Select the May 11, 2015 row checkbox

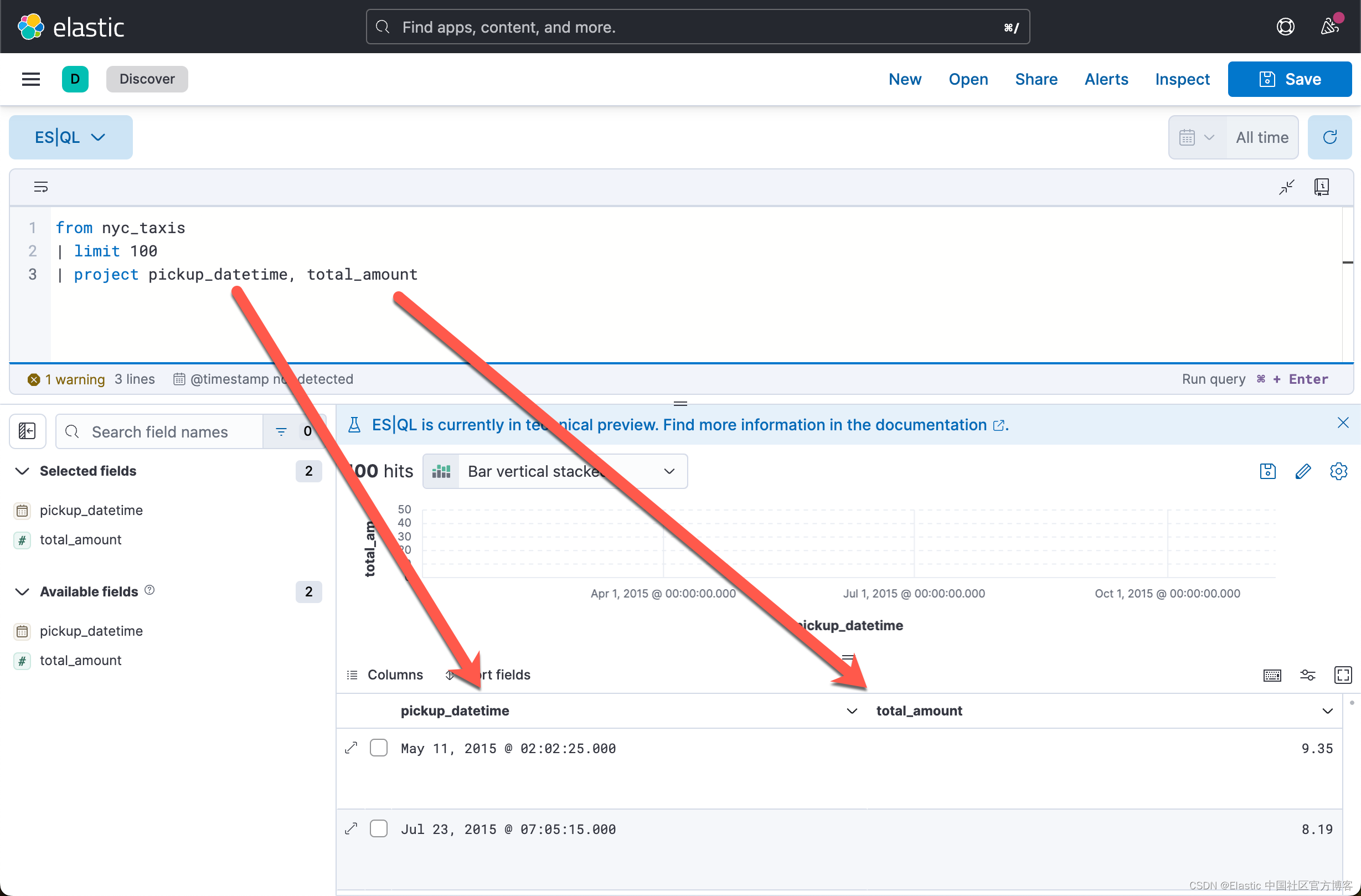tap(379, 748)
